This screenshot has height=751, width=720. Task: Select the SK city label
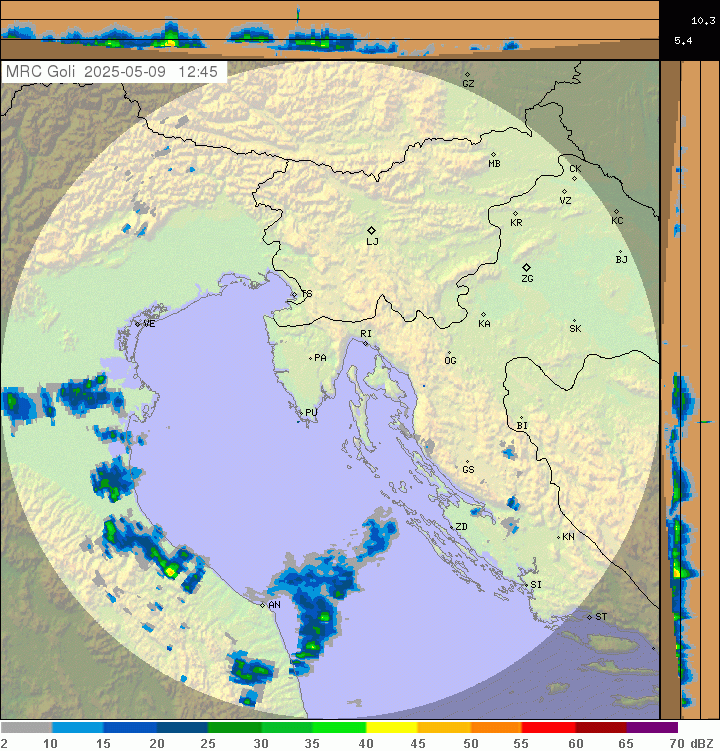click(x=575, y=329)
